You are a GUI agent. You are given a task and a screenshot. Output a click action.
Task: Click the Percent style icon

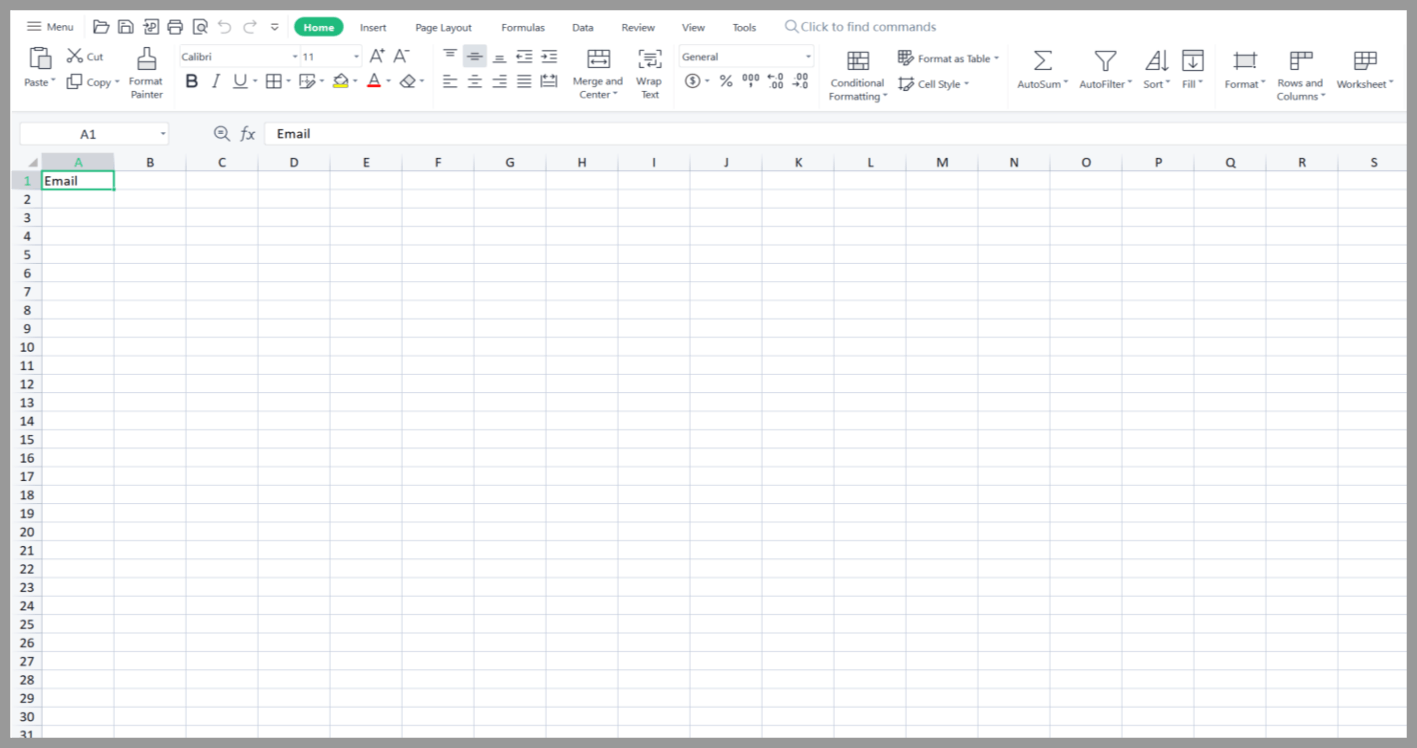pyautogui.click(x=726, y=81)
